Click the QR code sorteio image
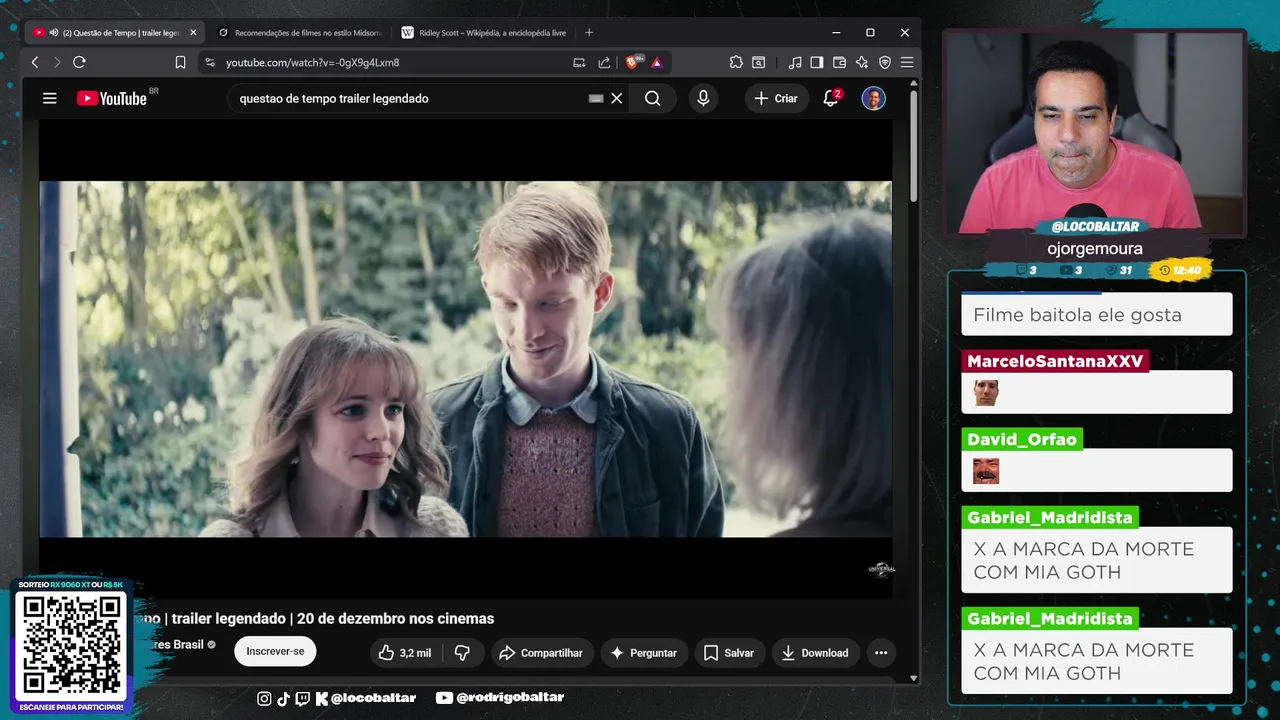The image size is (1280, 720). pyautogui.click(x=71, y=646)
